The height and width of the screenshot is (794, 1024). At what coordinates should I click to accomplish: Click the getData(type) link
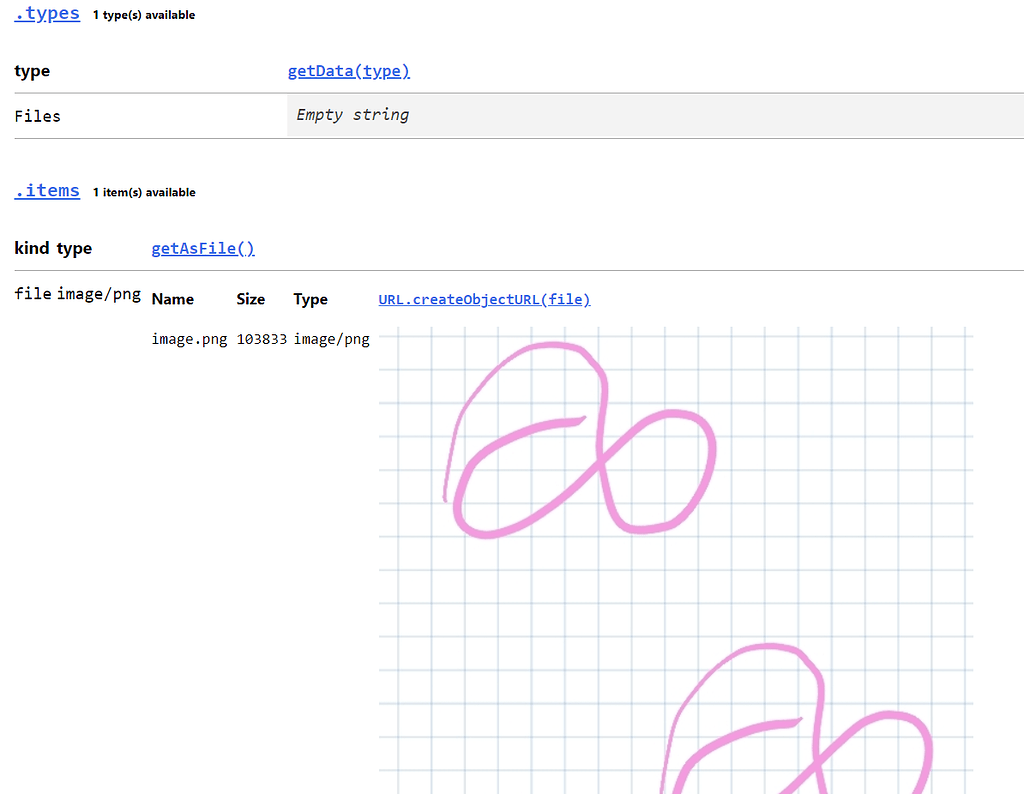(x=348, y=70)
